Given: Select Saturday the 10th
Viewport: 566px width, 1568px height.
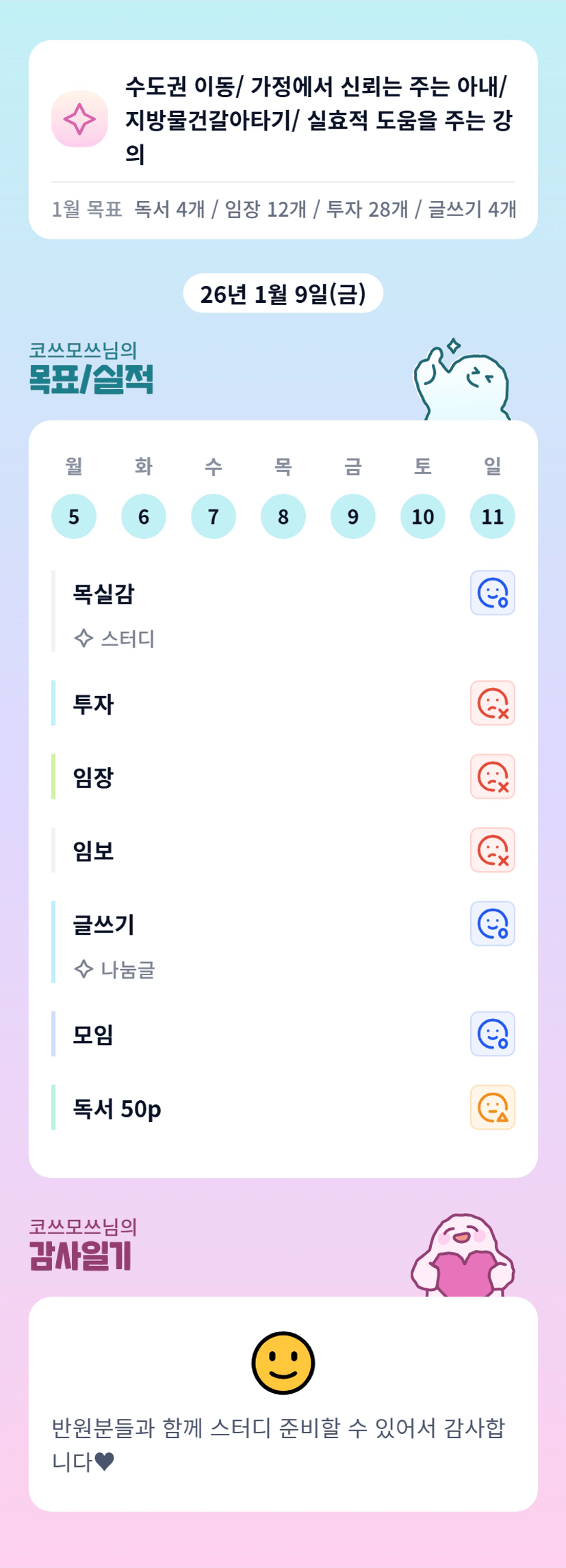Looking at the screenshot, I should click(x=423, y=516).
